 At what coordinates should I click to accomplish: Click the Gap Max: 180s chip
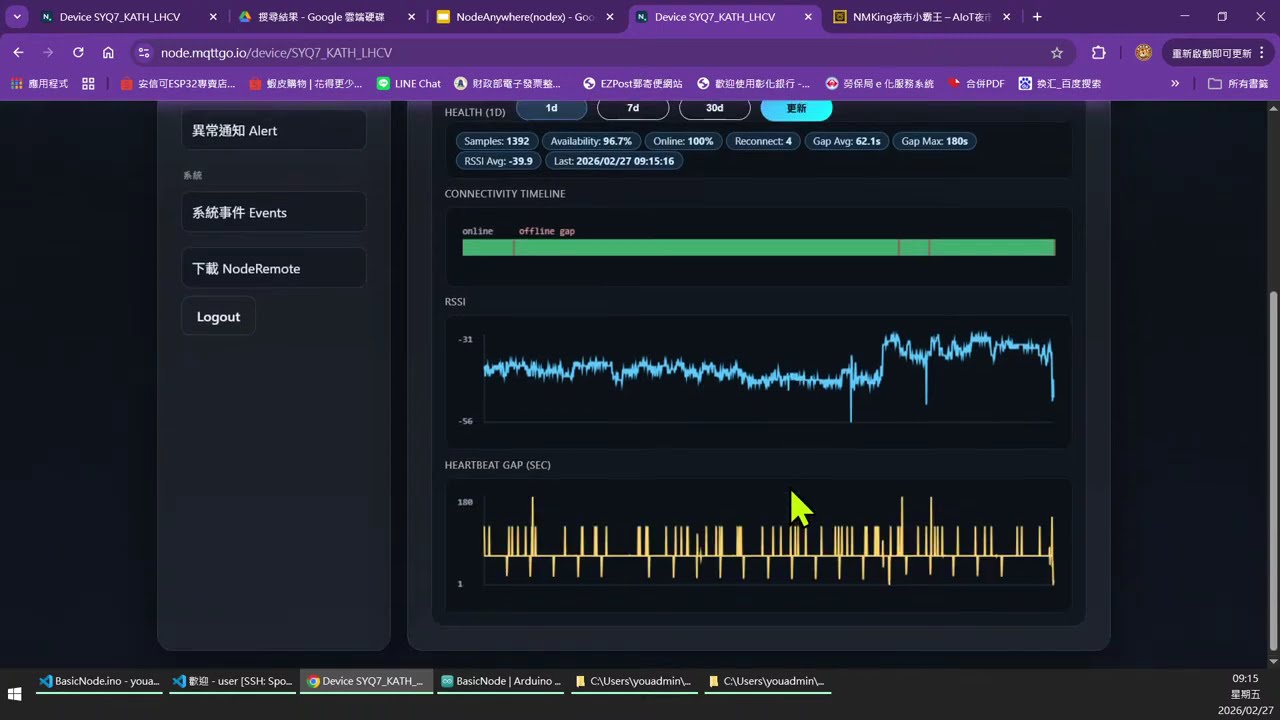(x=935, y=141)
